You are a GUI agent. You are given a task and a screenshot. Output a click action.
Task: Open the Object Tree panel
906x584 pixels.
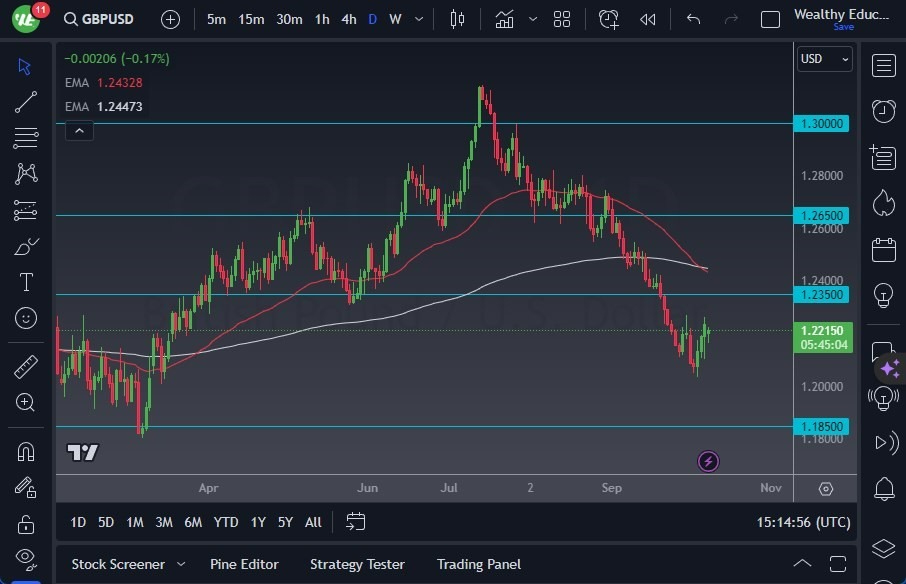pos(884,549)
